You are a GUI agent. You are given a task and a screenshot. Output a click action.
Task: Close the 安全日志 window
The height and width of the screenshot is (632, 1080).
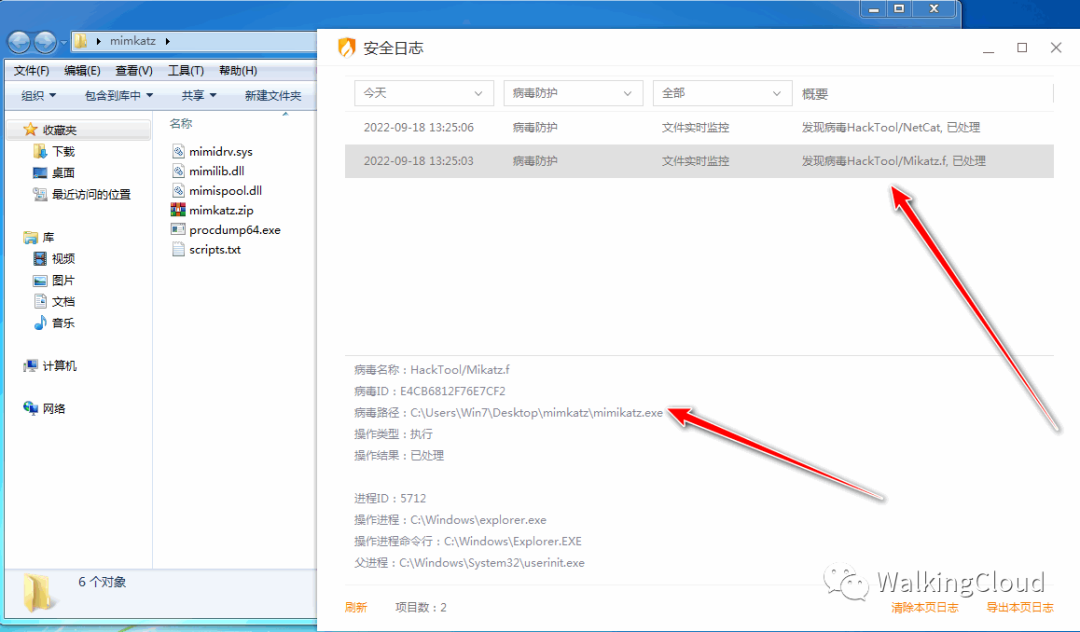click(x=1056, y=48)
